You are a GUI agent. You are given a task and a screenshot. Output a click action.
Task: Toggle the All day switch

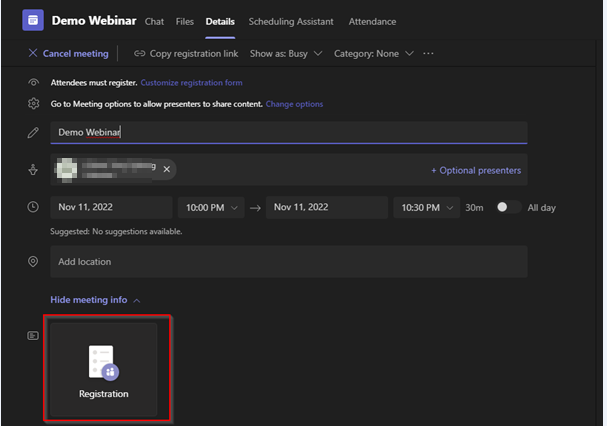click(x=508, y=207)
